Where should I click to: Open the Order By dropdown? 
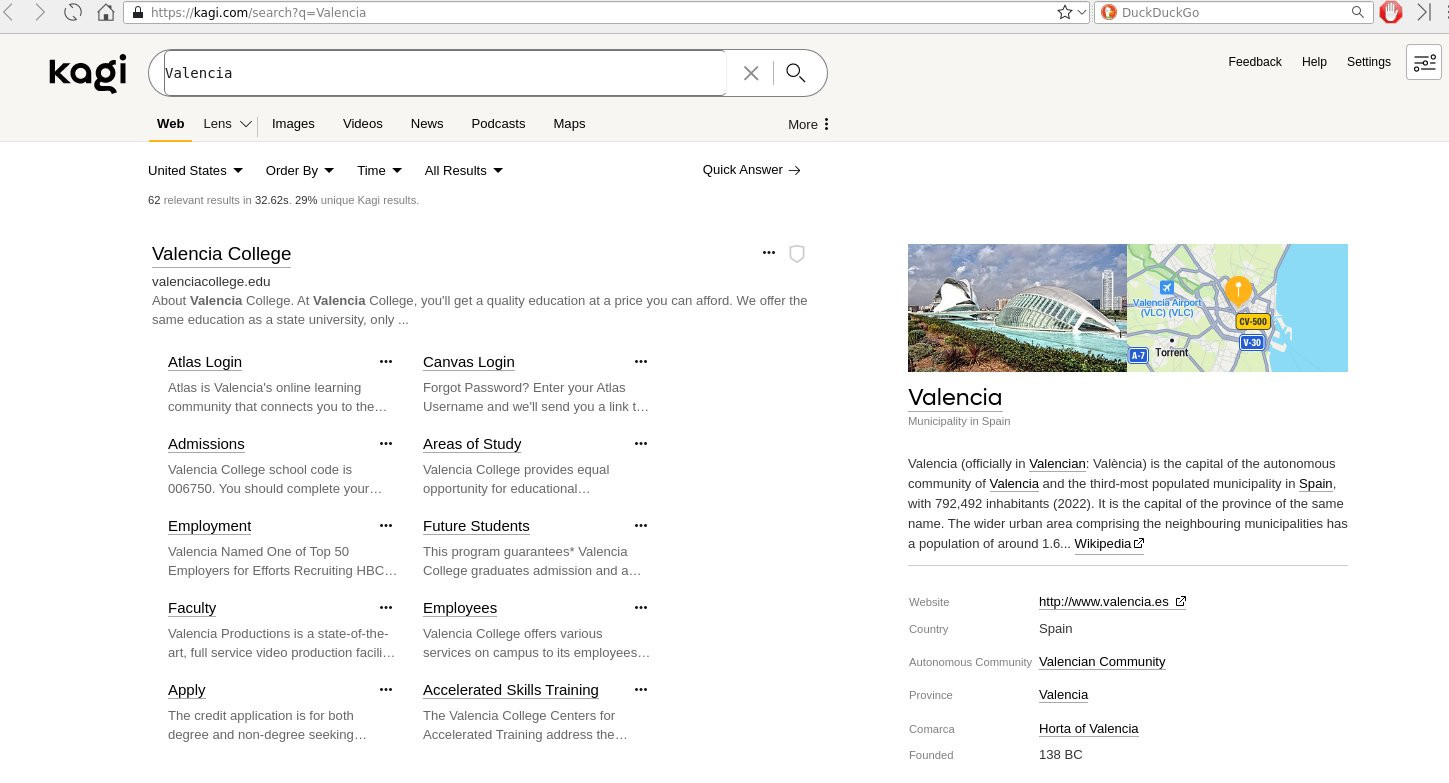(299, 171)
